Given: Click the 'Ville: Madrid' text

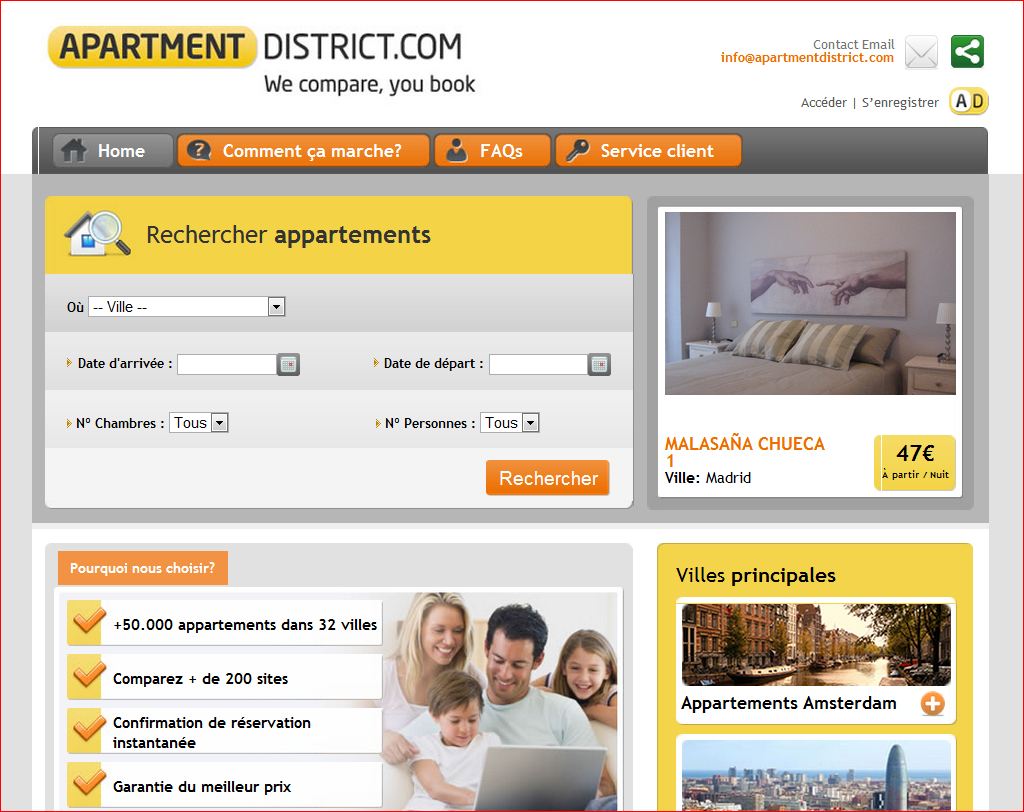Looking at the screenshot, I should coord(708,478).
